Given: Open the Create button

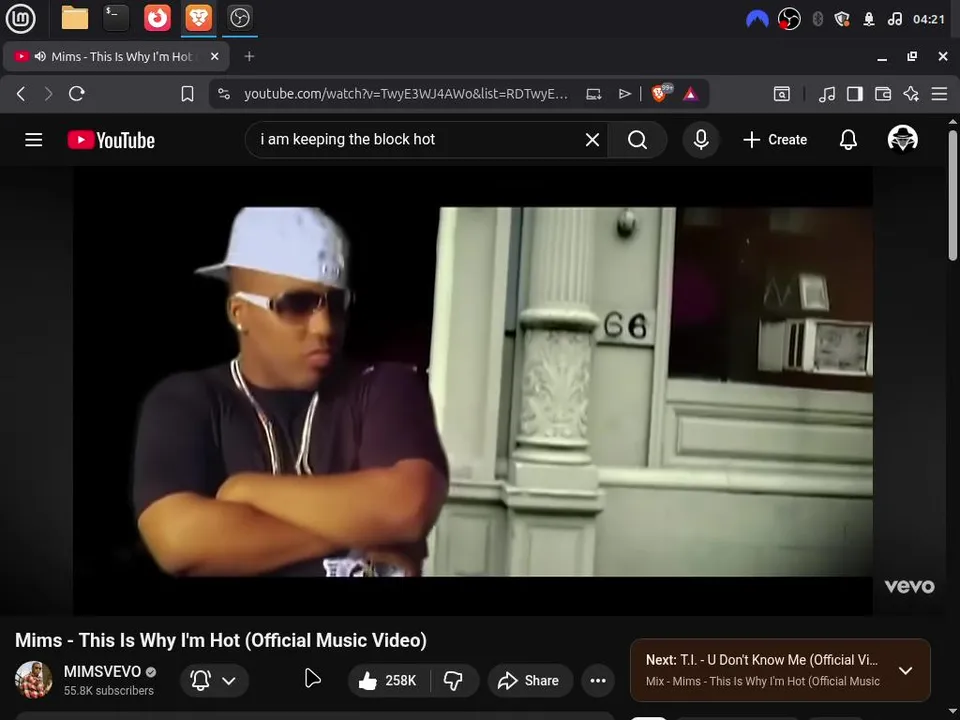Looking at the screenshot, I should click(774, 140).
